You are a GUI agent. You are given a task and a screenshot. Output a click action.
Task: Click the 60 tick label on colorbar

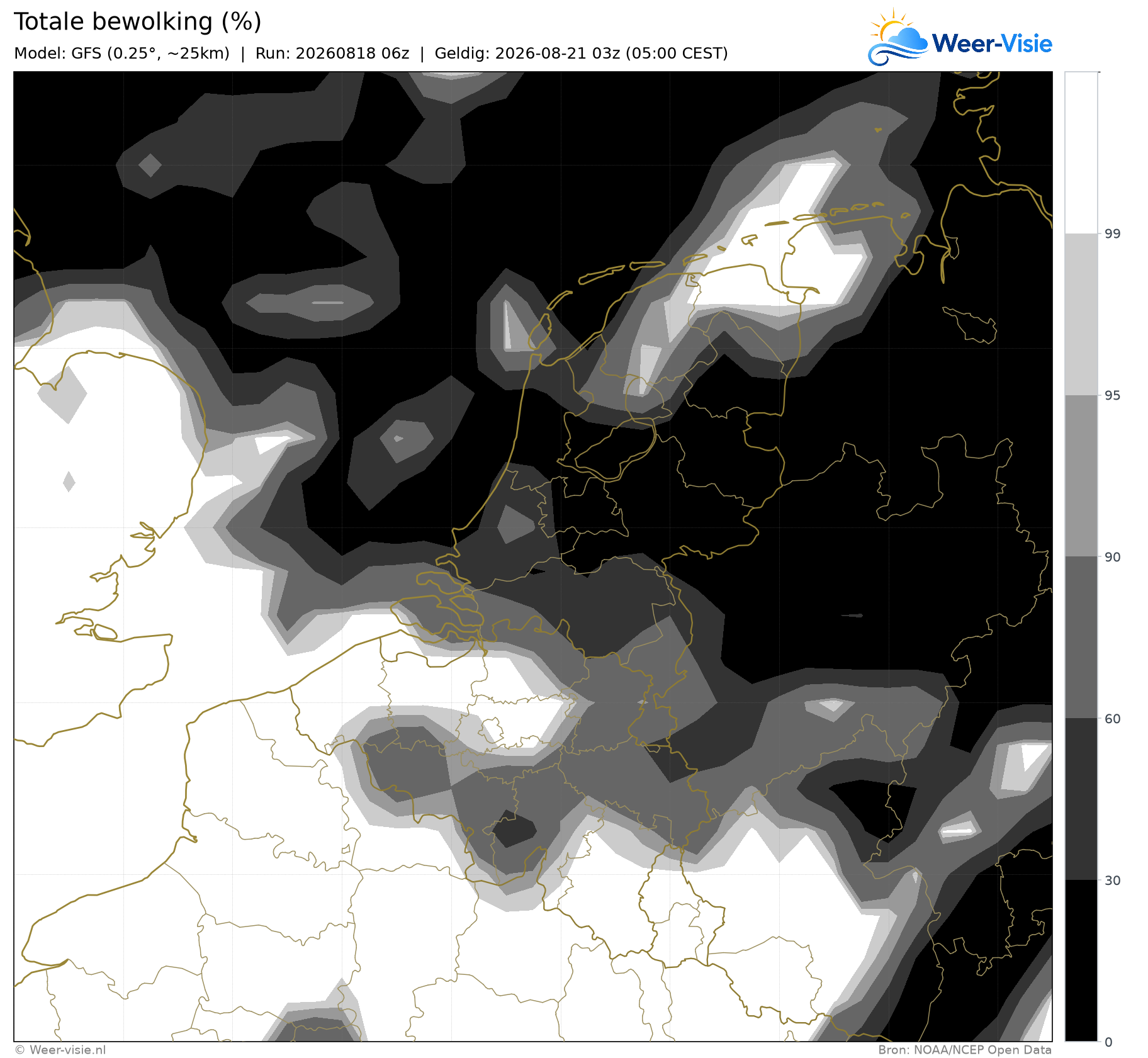(1113, 719)
